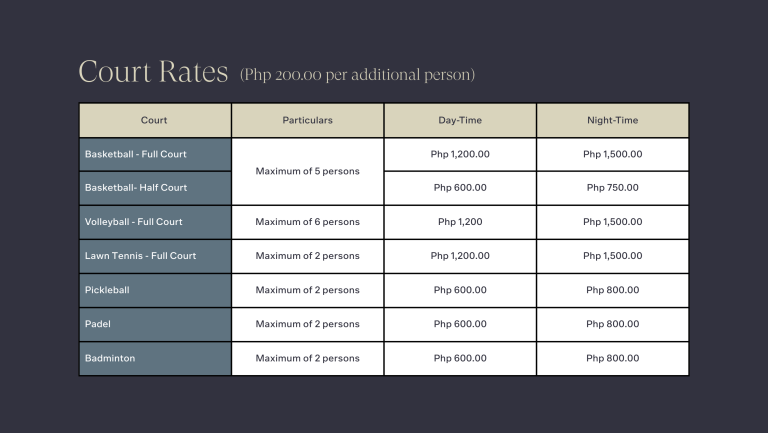Click the Basketball Full Court night-time rate
Screen dimensions: 768x433
pos(612,154)
